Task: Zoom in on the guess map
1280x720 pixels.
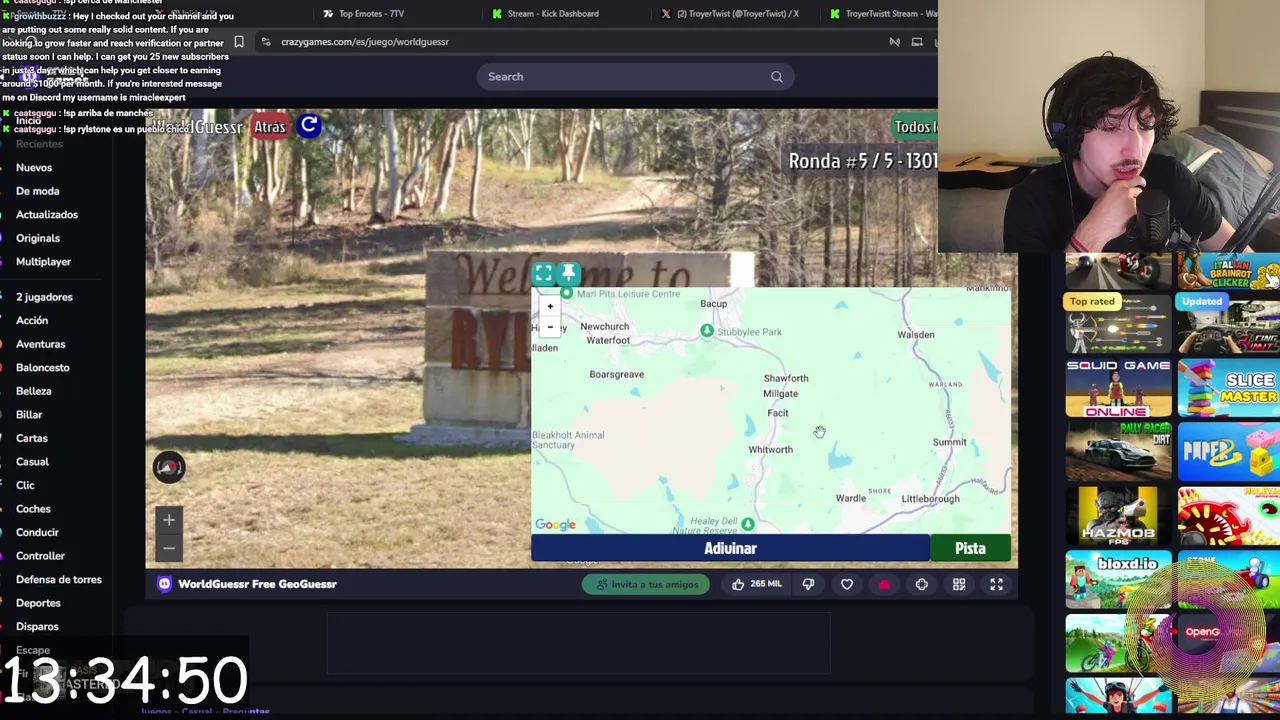Action: pyautogui.click(x=550, y=306)
